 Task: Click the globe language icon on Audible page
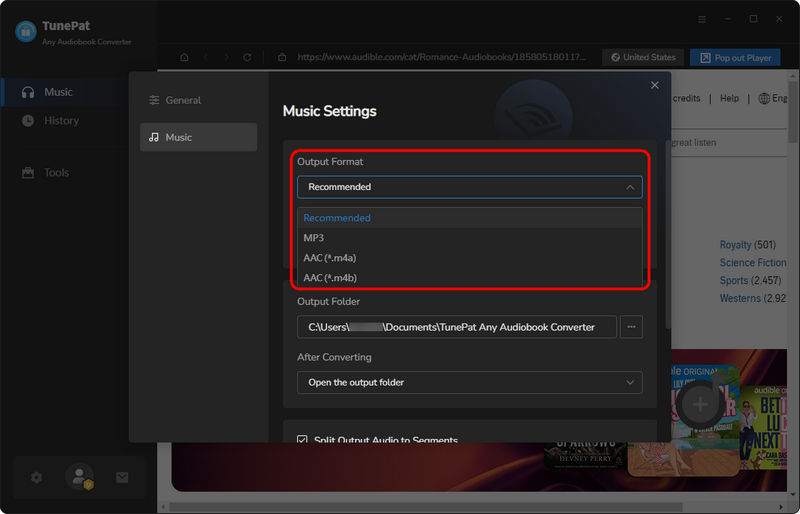[764, 99]
